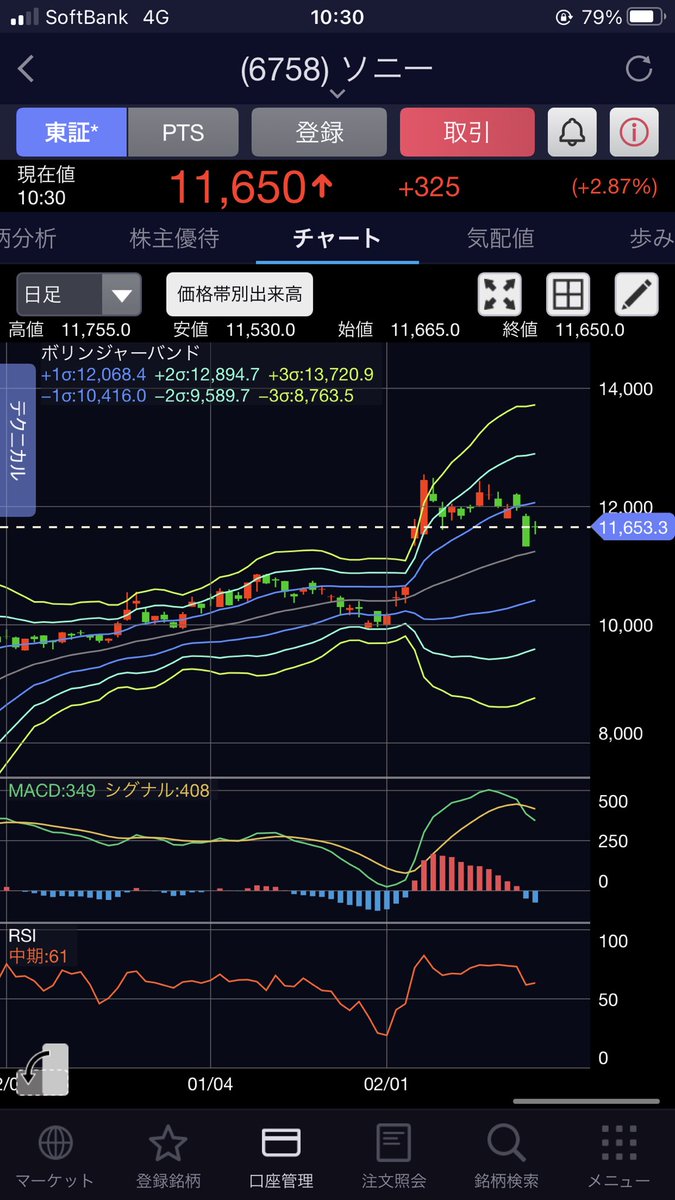
Task: Switch to the PTS market toggle
Action: [183, 132]
